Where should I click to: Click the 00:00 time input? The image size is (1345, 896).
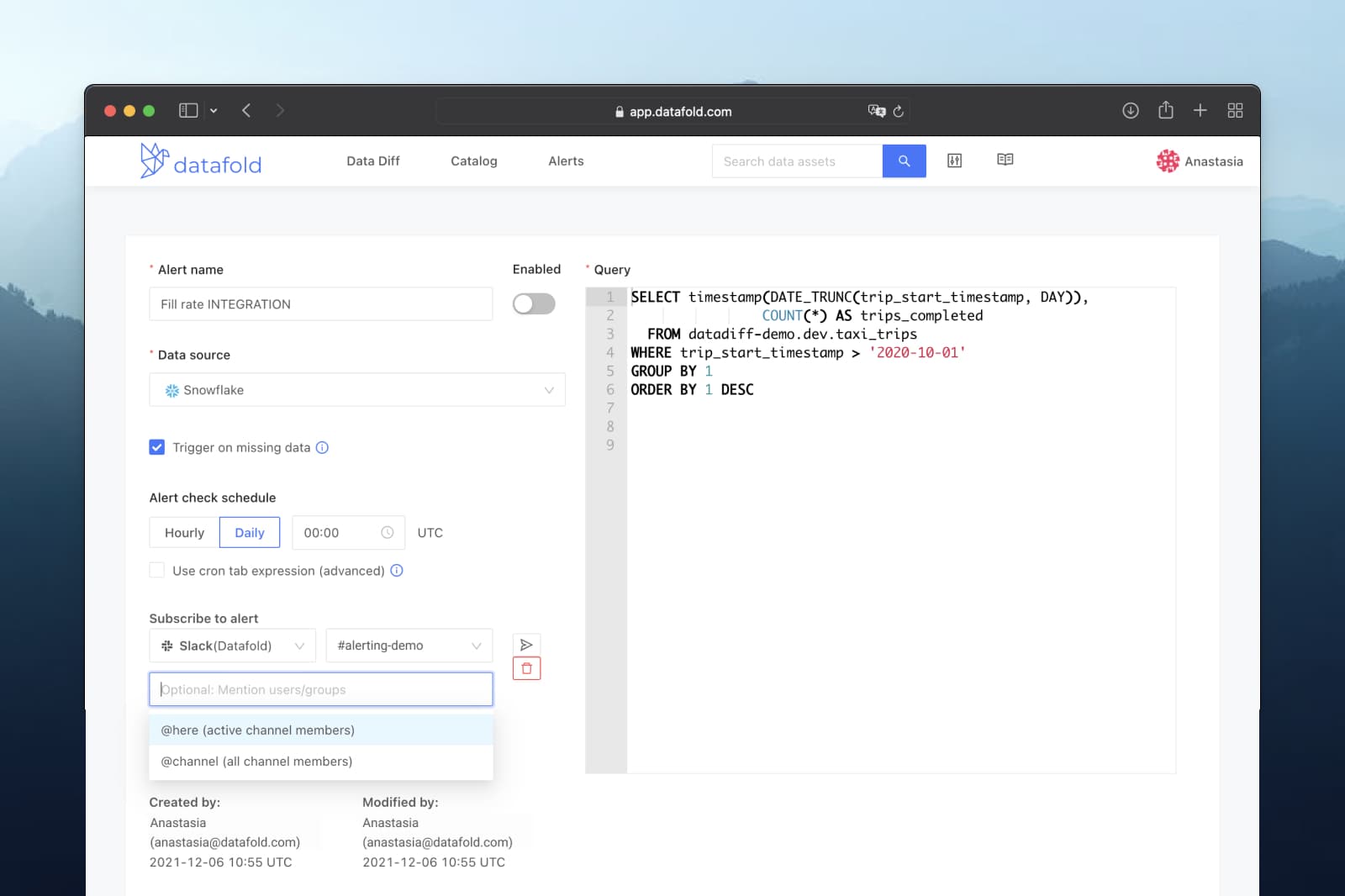click(348, 532)
